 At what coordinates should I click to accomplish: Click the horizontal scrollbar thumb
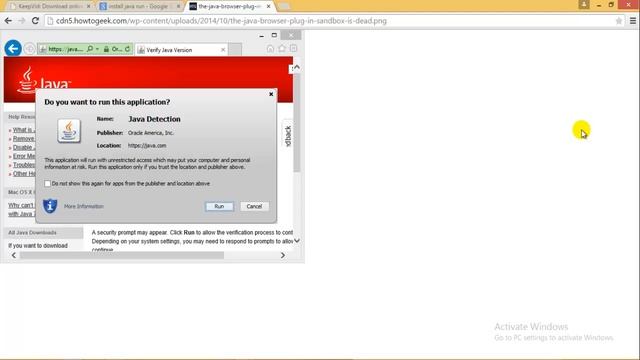pyautogui.click(x=122, y=256)
